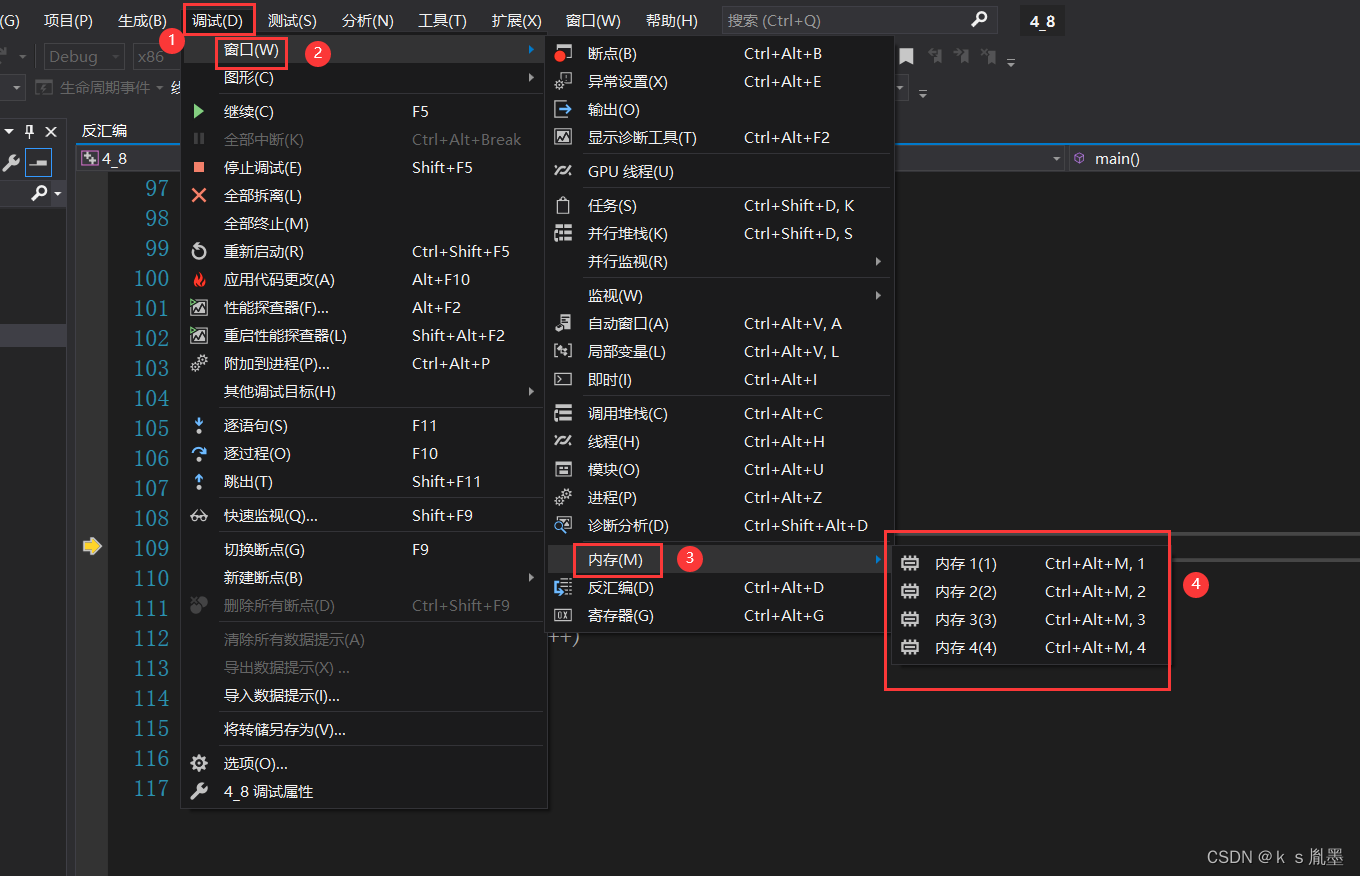Open GPU 线程(U) window

pyautogui.click(x=718, y=172)
